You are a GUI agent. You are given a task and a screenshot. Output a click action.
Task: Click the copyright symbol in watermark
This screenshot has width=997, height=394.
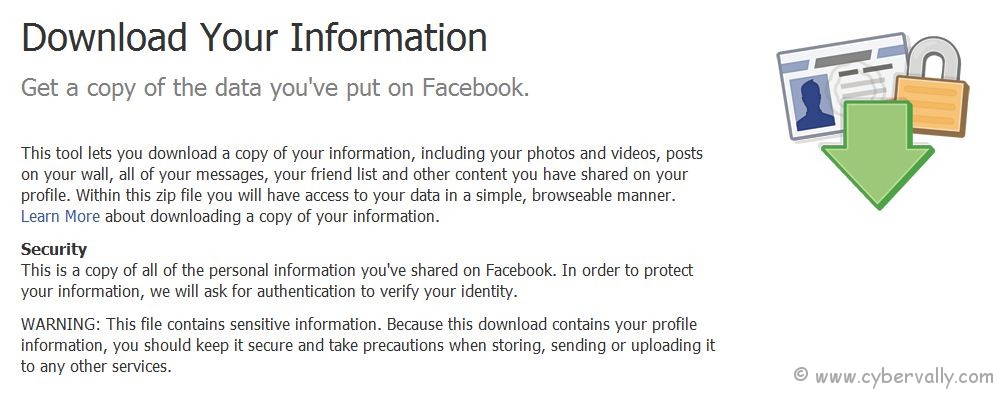click(x=801, y=374)
